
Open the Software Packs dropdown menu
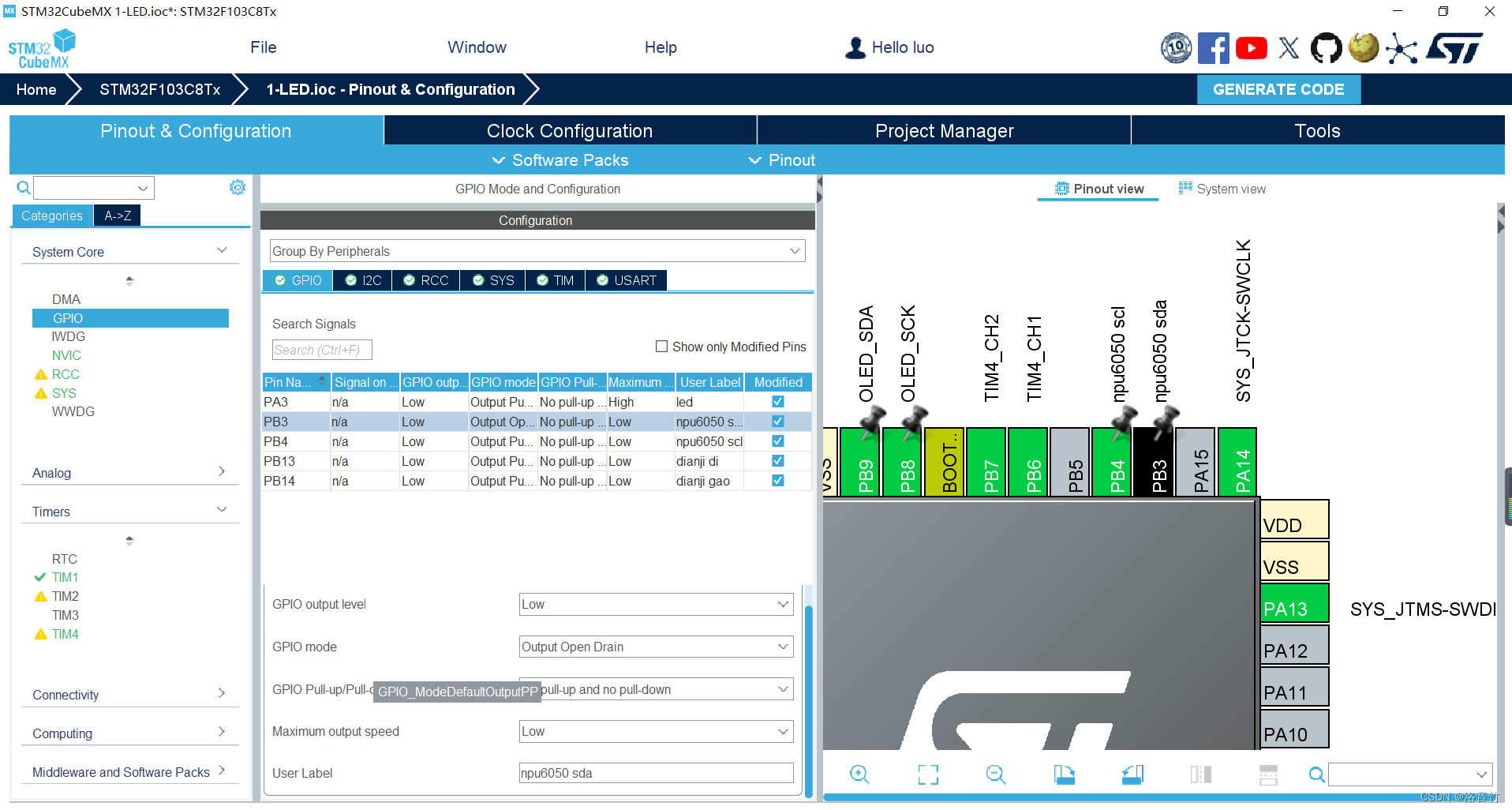click(560, 160)
